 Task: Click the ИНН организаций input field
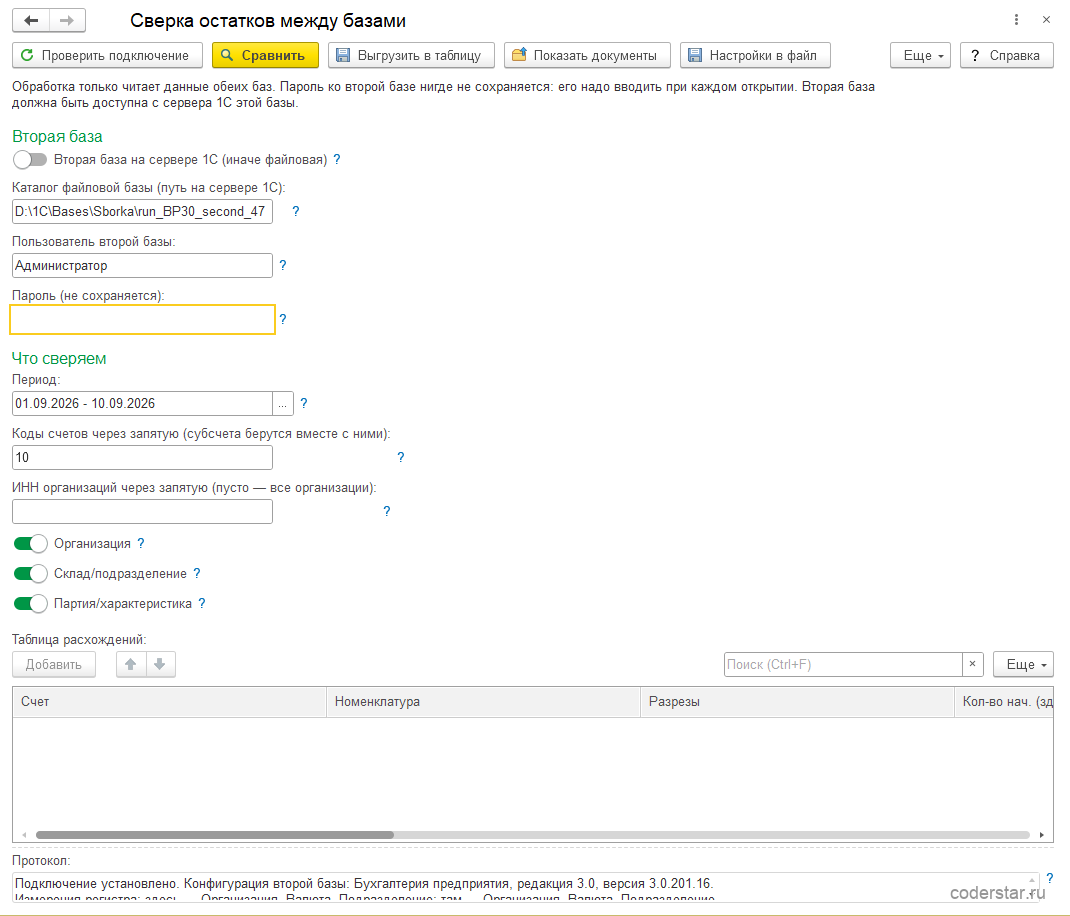tap(143, 511)
